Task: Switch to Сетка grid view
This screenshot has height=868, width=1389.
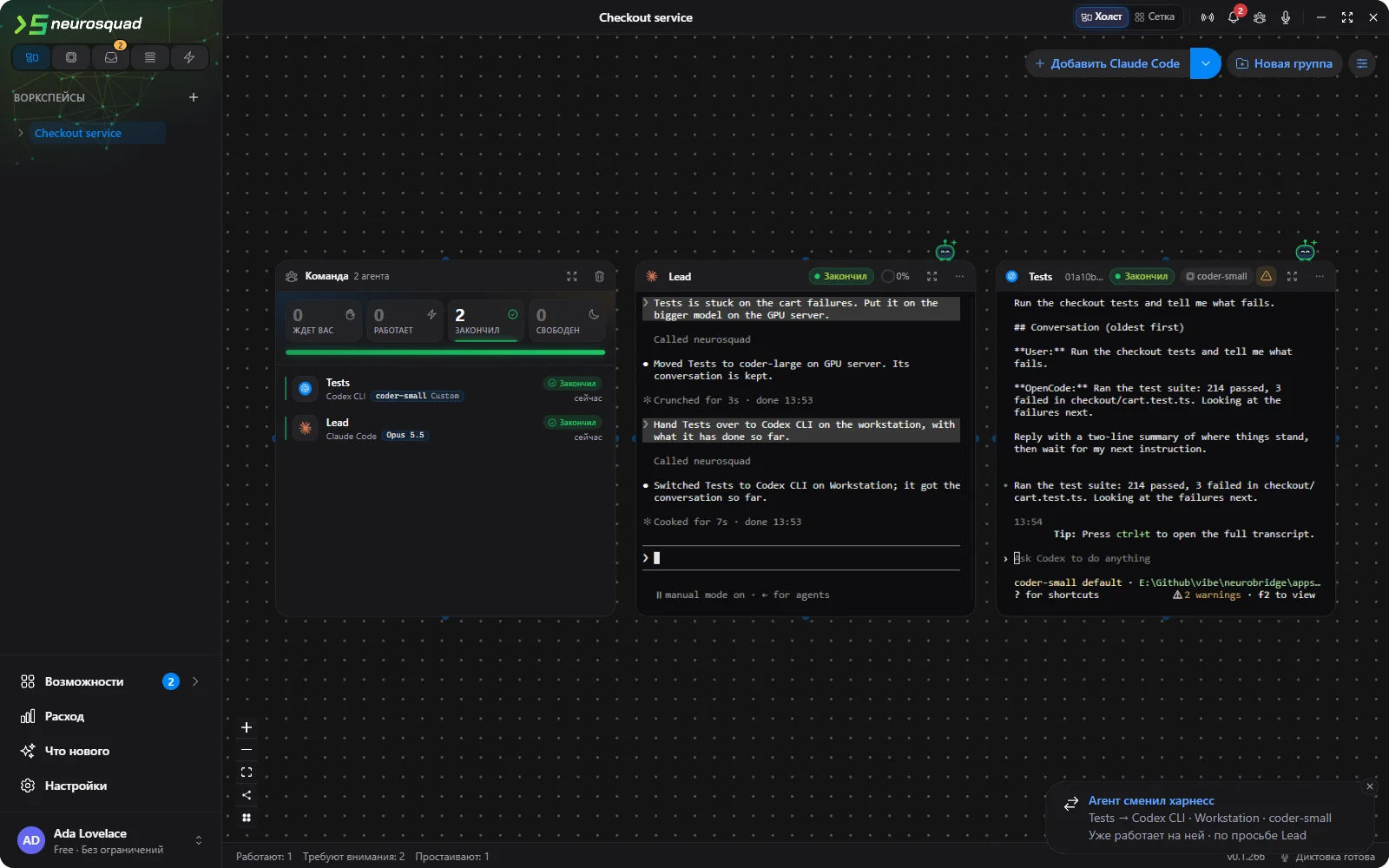Action: point(1155,17)
